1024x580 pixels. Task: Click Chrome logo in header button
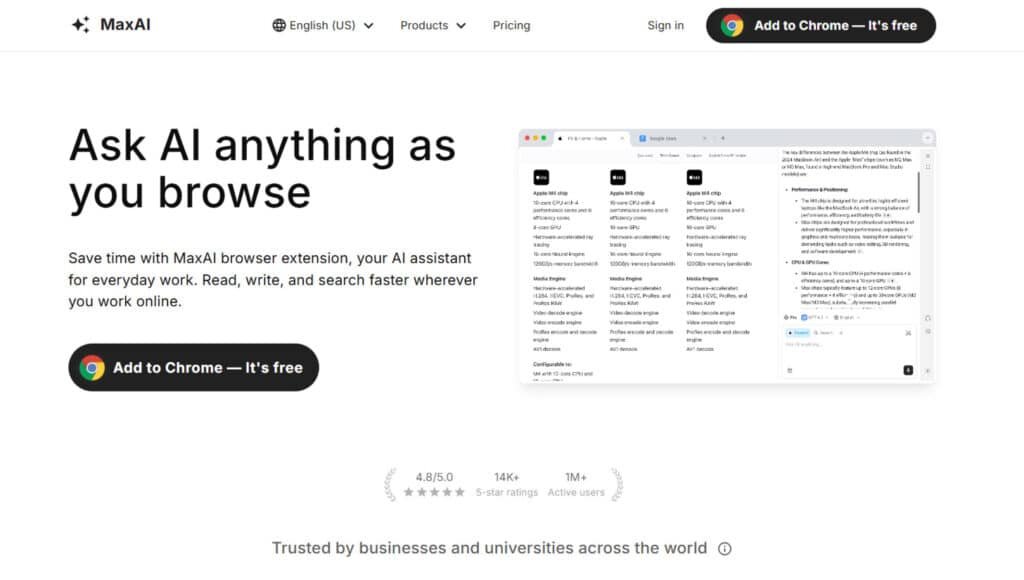click(x=733, y=26)
